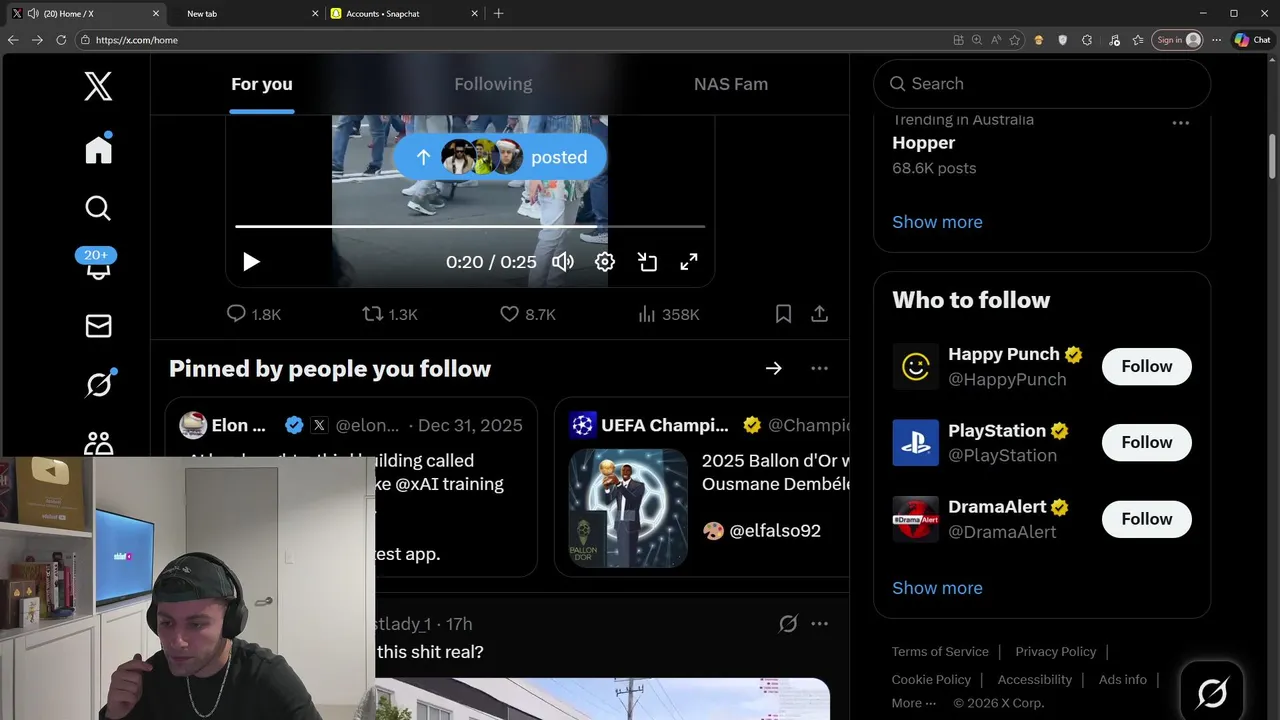Switch to the For you tab
1280x720 pixels.
click(262, 84)
